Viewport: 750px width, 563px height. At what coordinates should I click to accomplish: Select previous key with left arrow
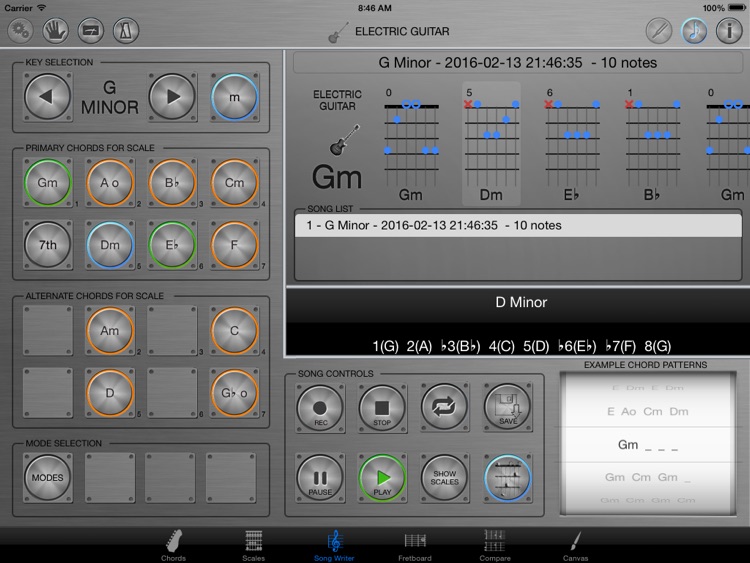coord(47,97)
